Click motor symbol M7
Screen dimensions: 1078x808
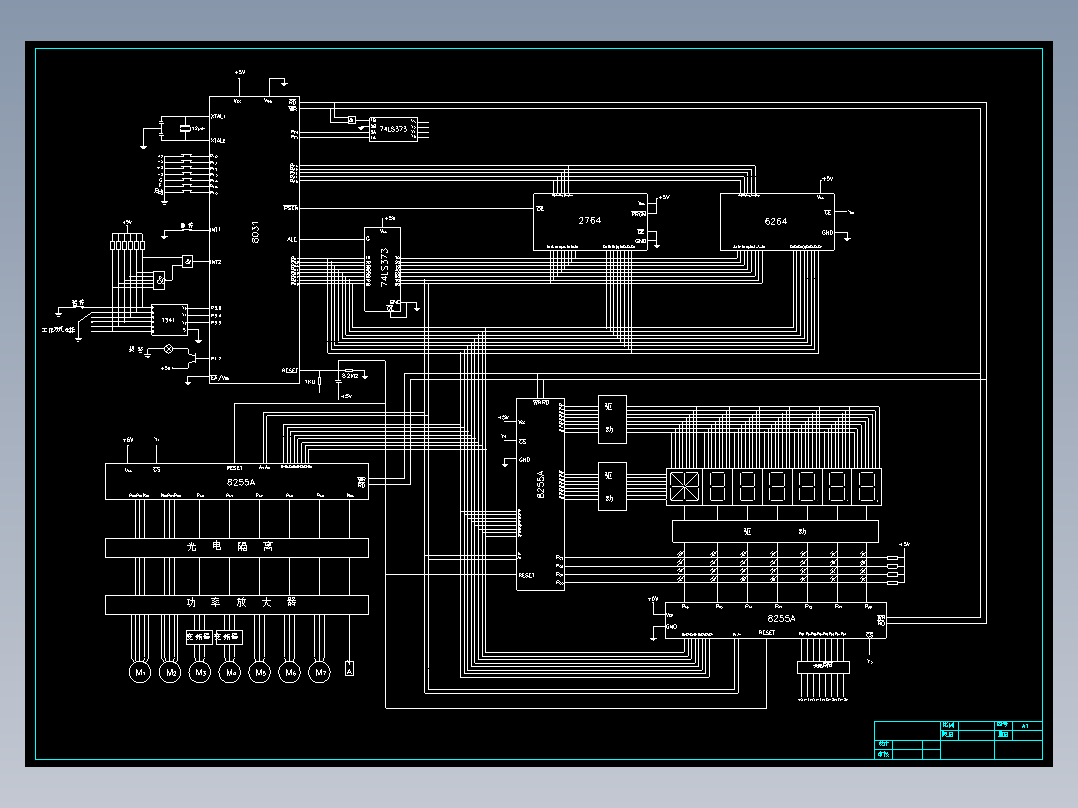[x=320, y=672]
